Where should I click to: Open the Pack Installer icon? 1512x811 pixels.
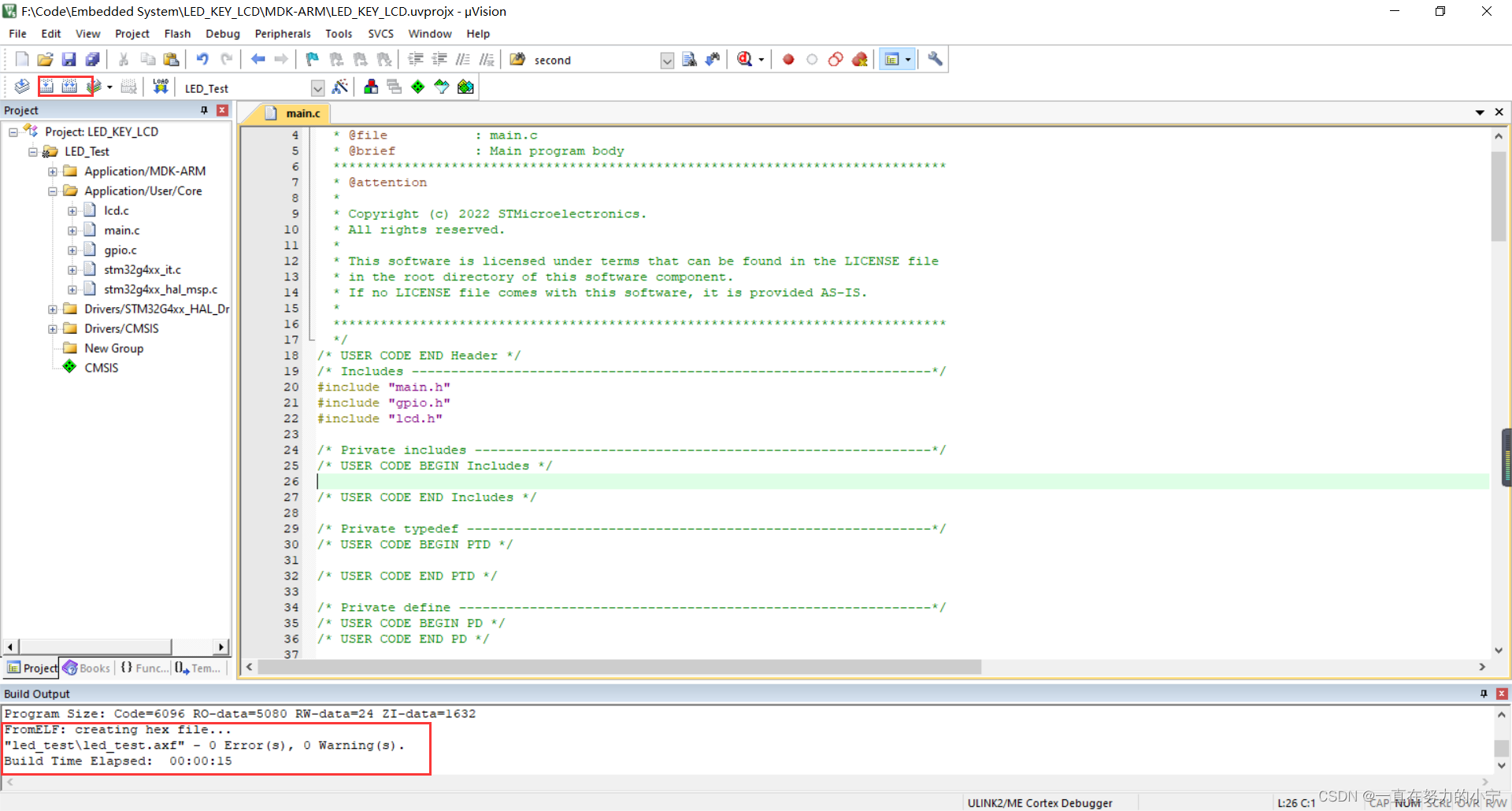[x=465, y=87]
